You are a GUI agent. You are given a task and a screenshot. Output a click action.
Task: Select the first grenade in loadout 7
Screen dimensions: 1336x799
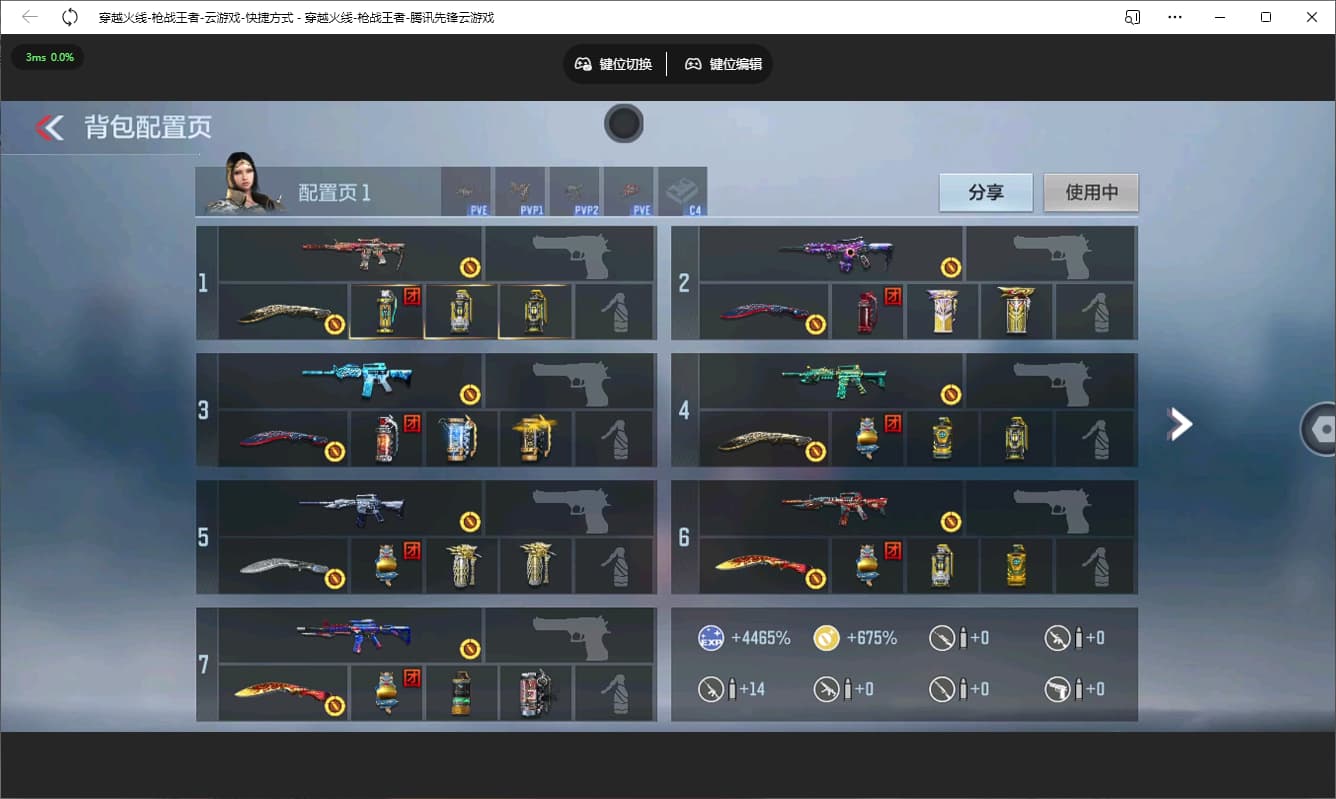tap(386, 693)
